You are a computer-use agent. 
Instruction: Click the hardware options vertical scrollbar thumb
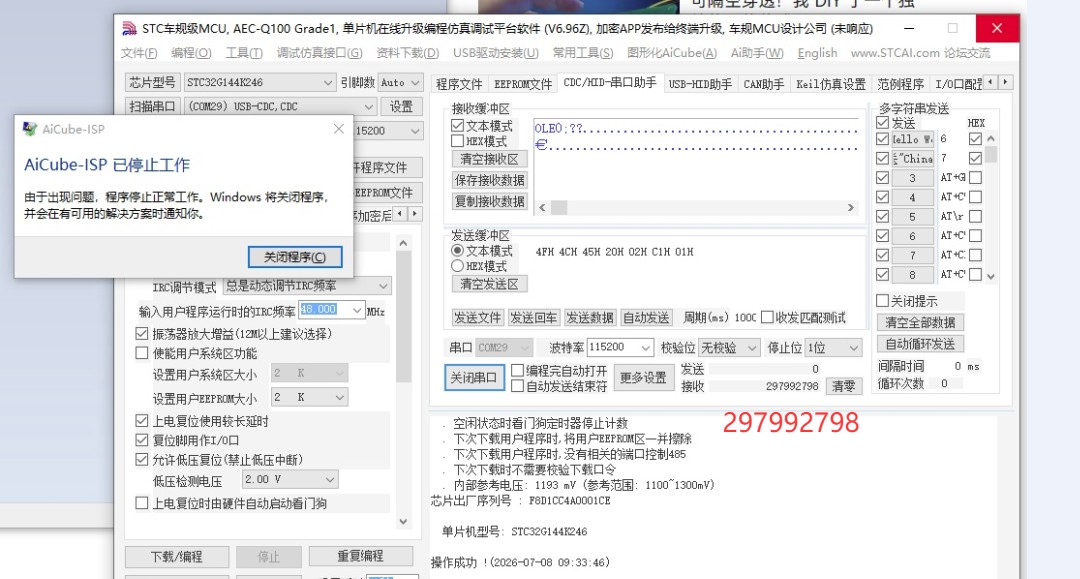[404, 317]
